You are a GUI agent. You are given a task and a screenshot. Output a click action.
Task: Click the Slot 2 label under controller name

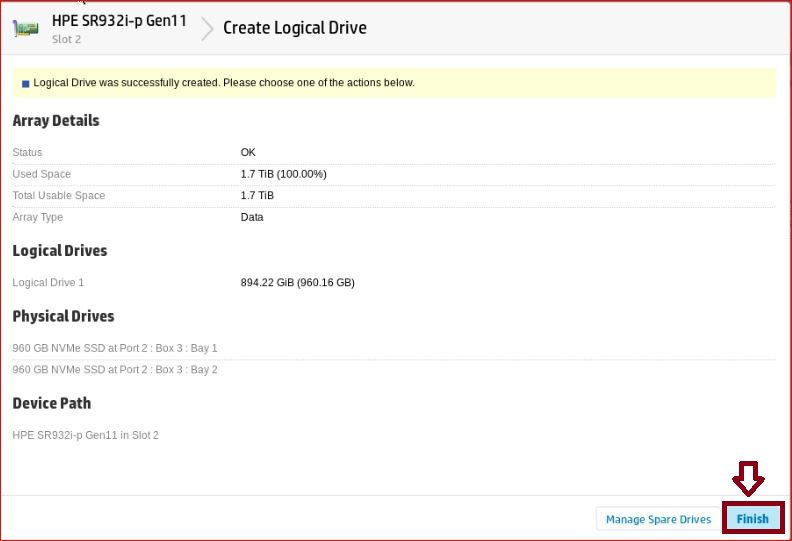pos(66,40)
